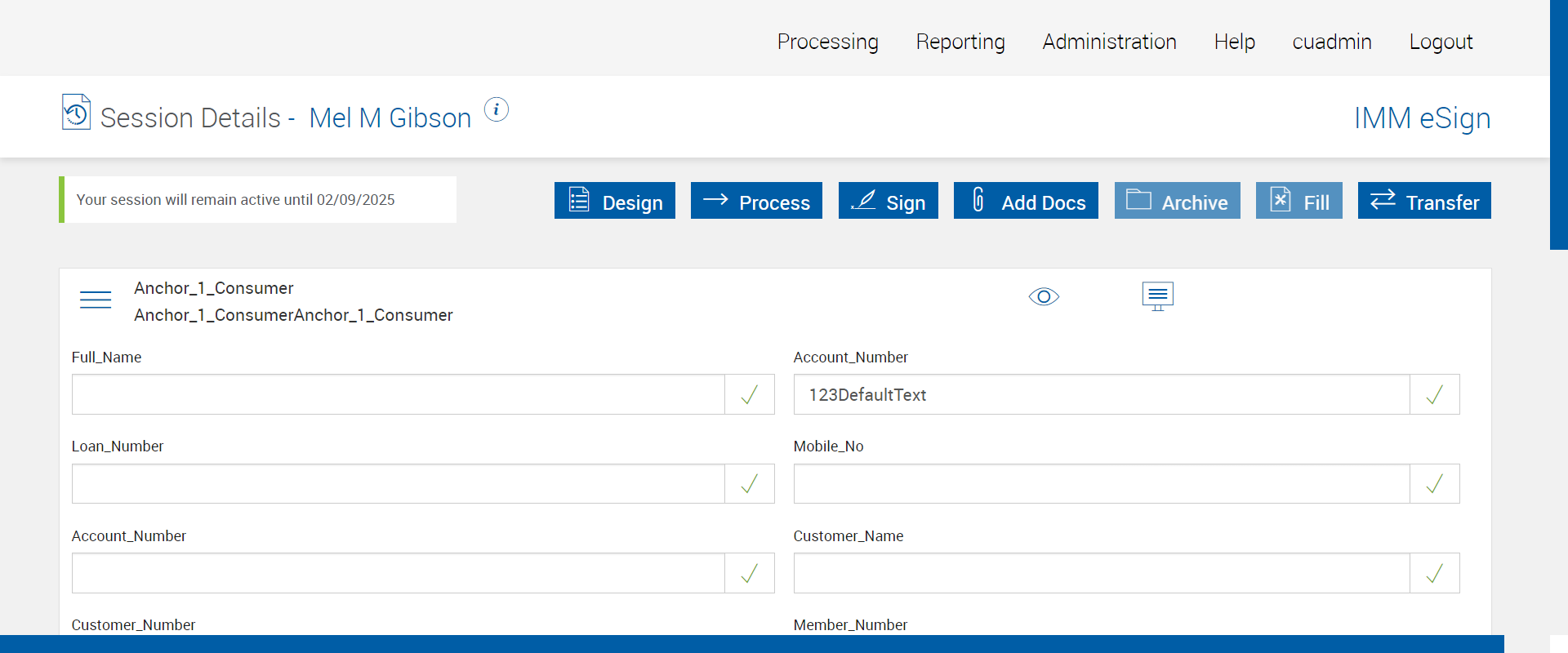The height and width of the screenshot is (653, 1568).
Task: Click the Loan_Number input field
Action: coord(399,484)
